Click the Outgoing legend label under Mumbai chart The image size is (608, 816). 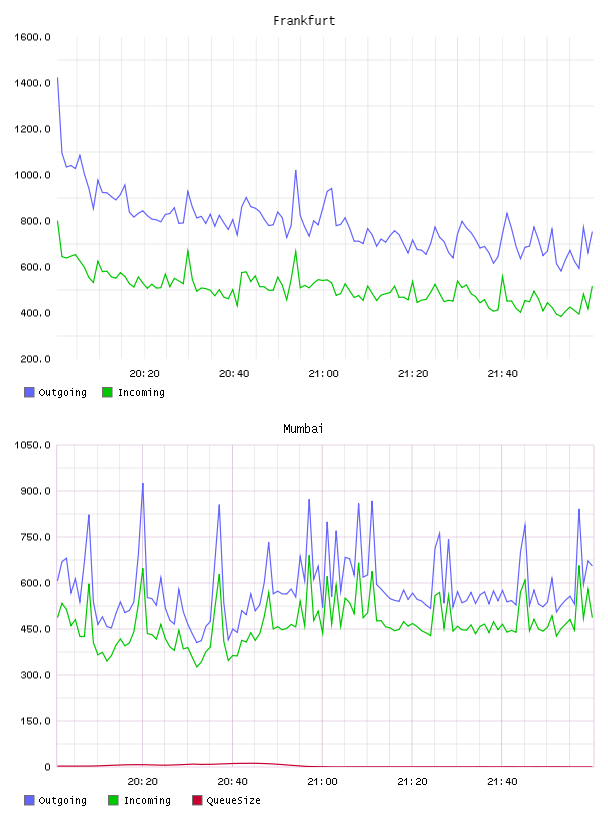click(62, 801)
